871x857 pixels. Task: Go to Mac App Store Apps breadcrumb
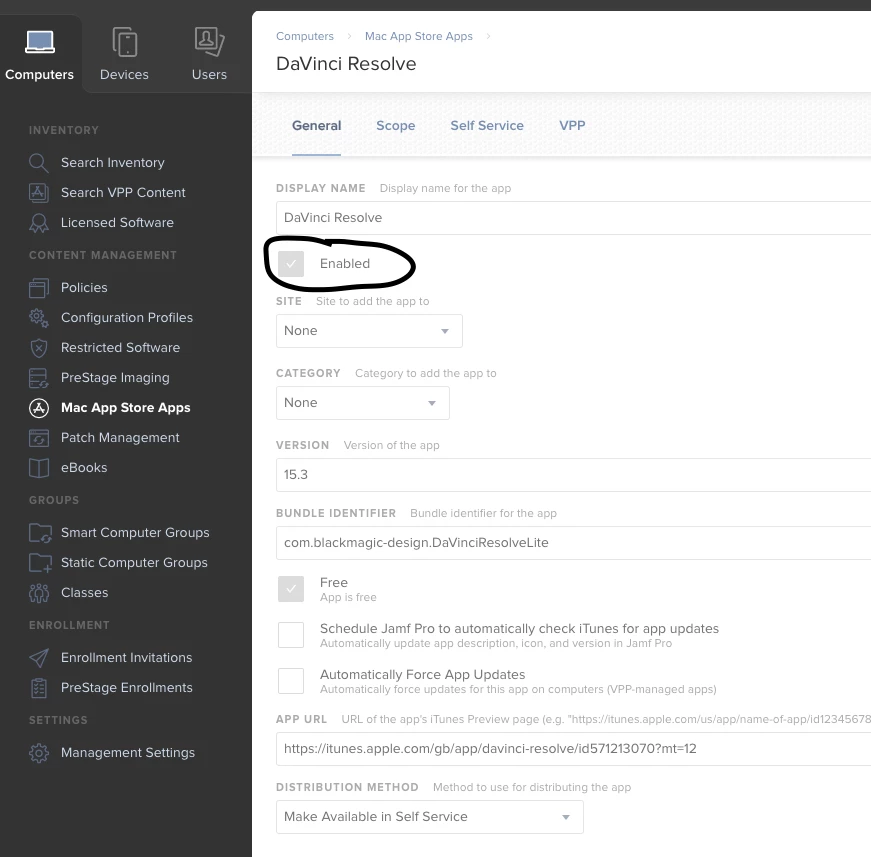pos(418,36)
